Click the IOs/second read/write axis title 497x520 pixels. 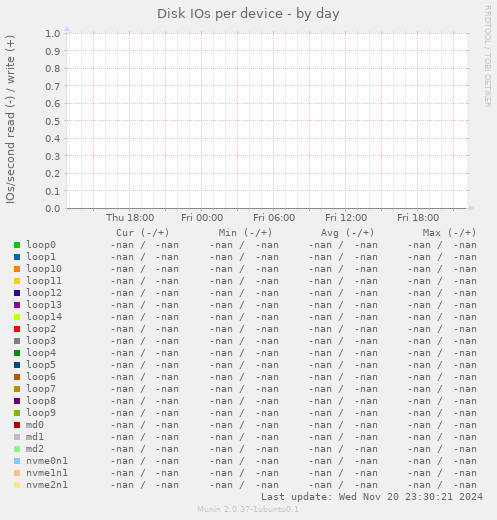coord(10,119)
